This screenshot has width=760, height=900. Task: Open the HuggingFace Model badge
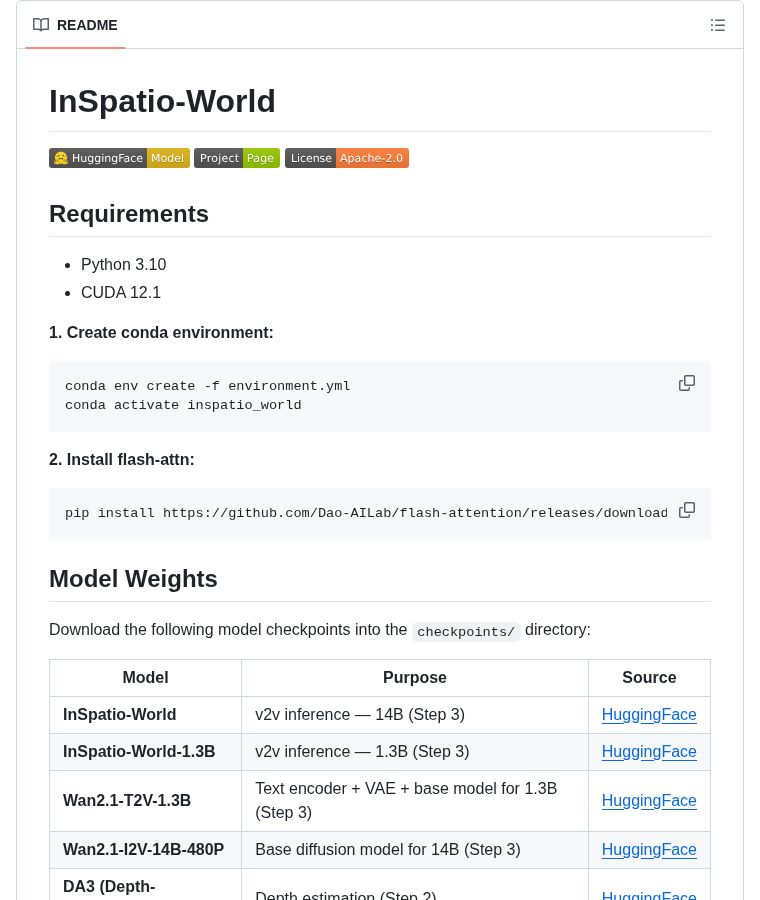tap(119, 158)
